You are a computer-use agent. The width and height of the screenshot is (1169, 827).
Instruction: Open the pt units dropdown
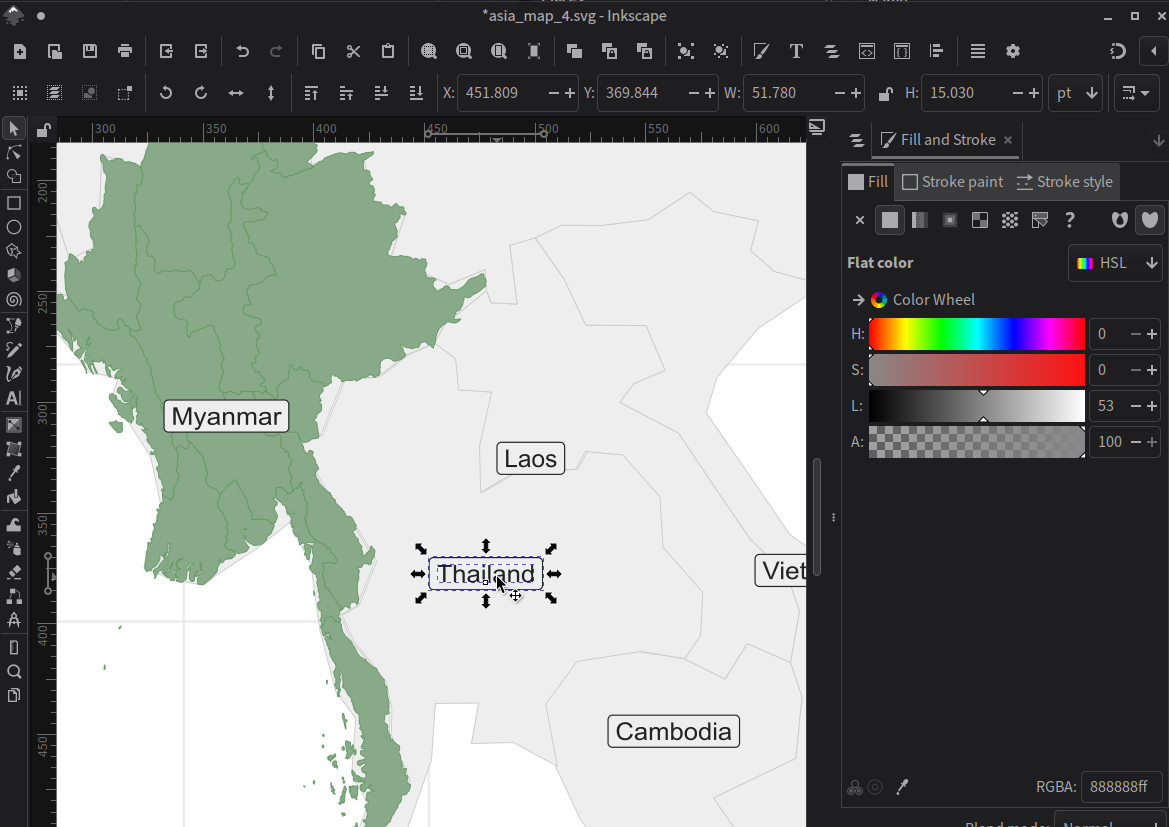tap(1075, 92)
